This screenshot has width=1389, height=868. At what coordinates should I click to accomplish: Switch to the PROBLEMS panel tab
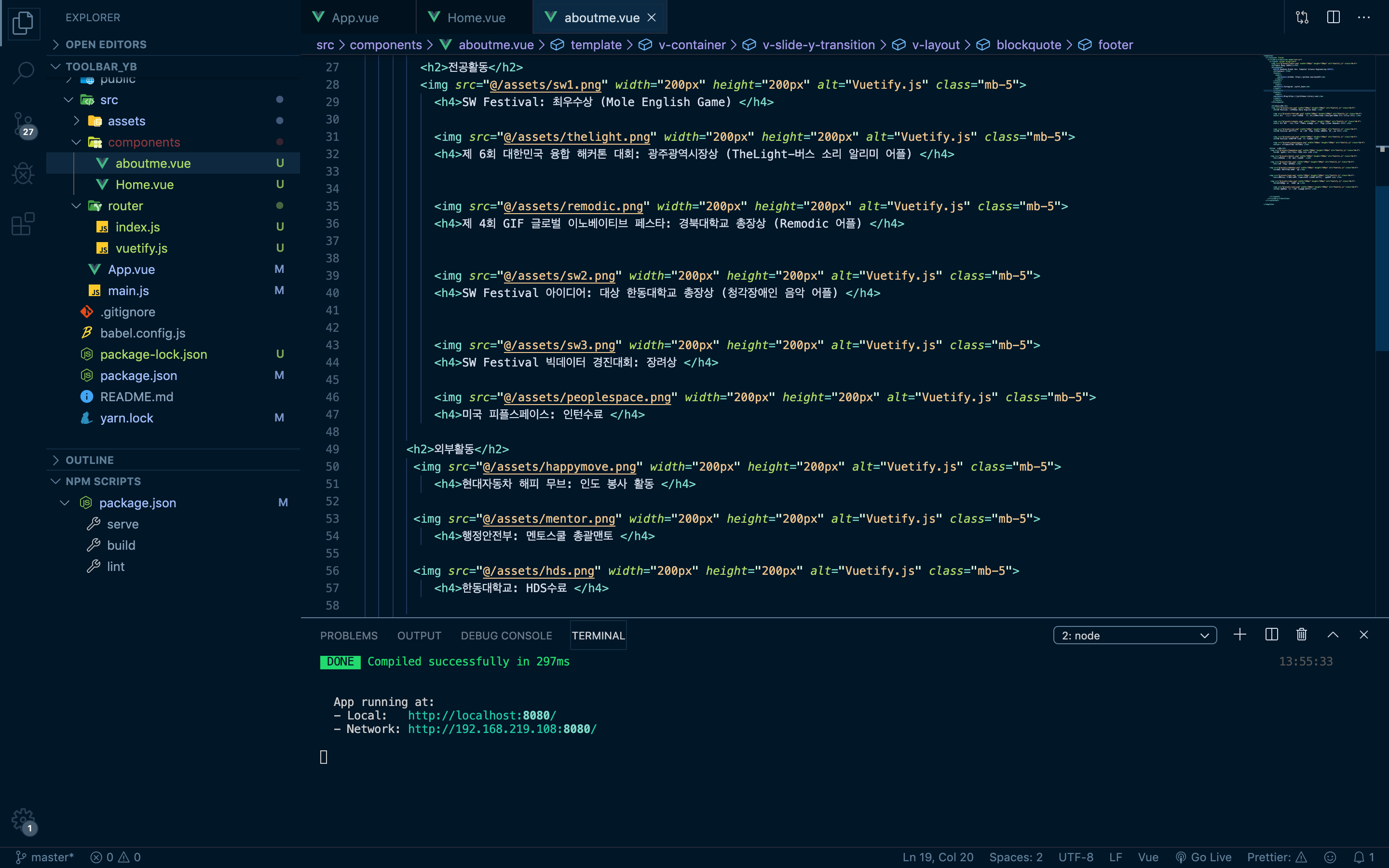tap(348, 636)
